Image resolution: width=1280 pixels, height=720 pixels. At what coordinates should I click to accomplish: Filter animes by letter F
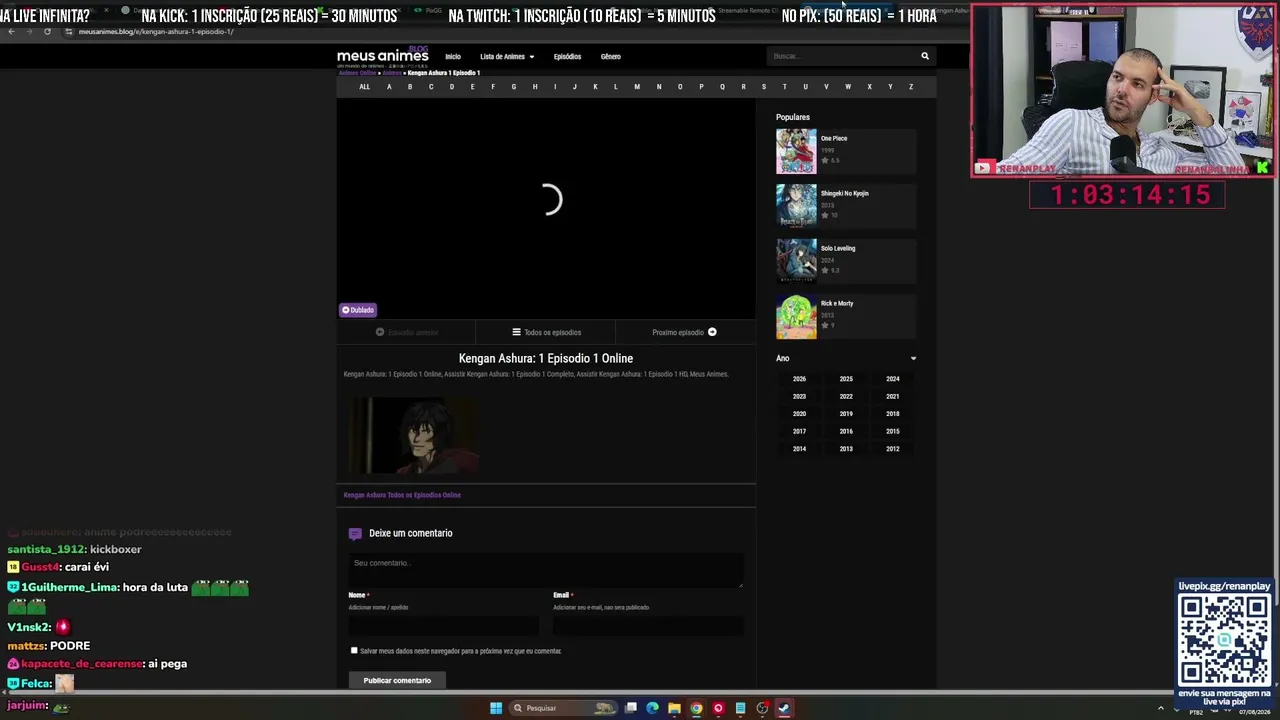tap(493, 87)
